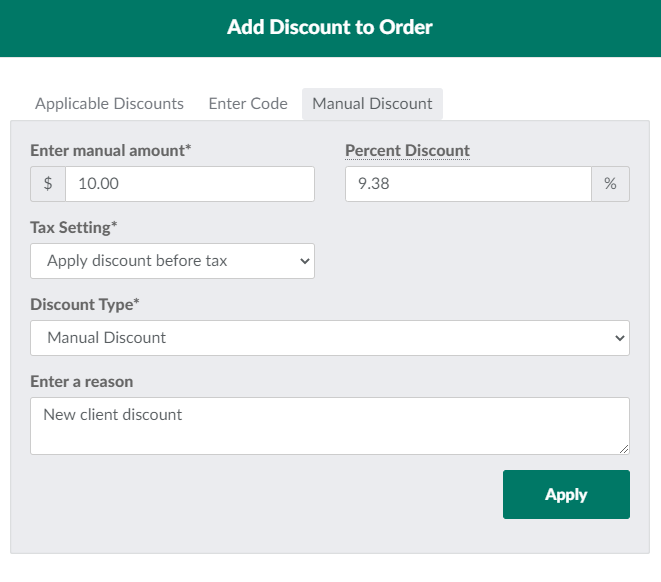661x582 pixels.
Task: Click the chevron arrow of the Manual Discount select
Action: pyautogui.click(x=619, y=338)
